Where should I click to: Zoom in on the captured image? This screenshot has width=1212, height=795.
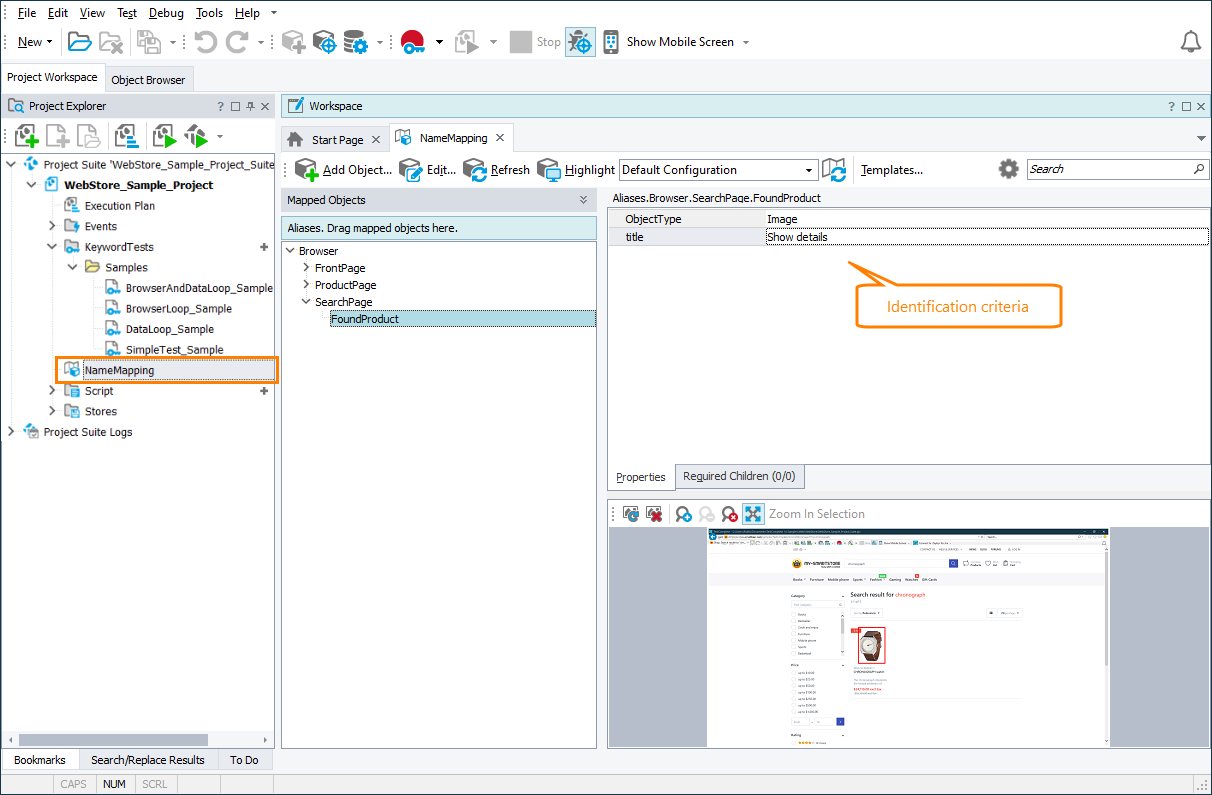coord(683,513)
